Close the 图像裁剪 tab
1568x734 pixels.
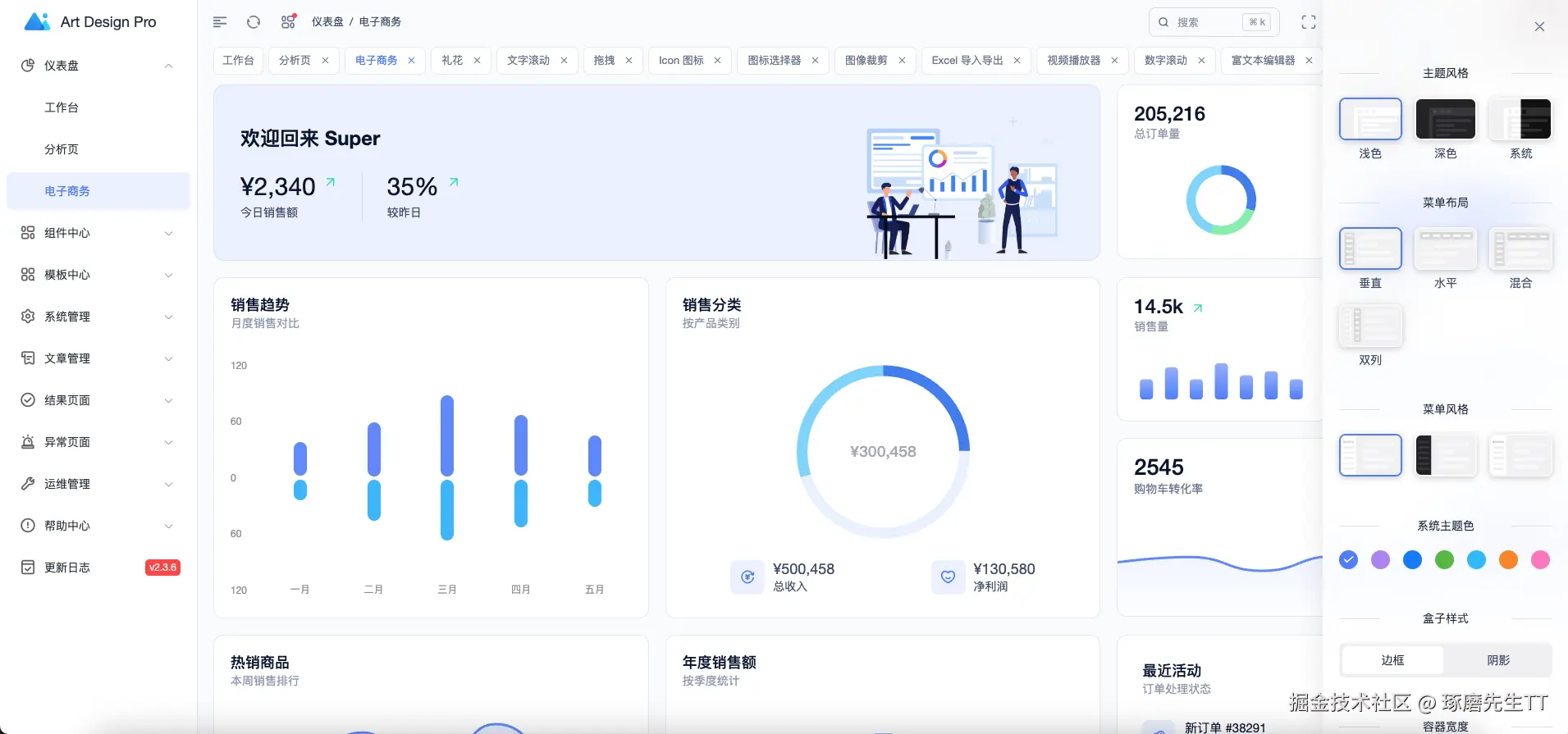point(902,61)
